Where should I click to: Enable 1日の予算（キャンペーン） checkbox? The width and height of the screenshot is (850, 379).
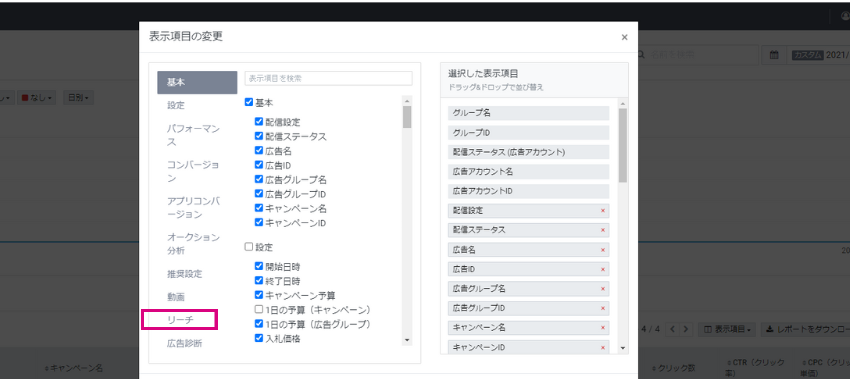pos(259,310)
